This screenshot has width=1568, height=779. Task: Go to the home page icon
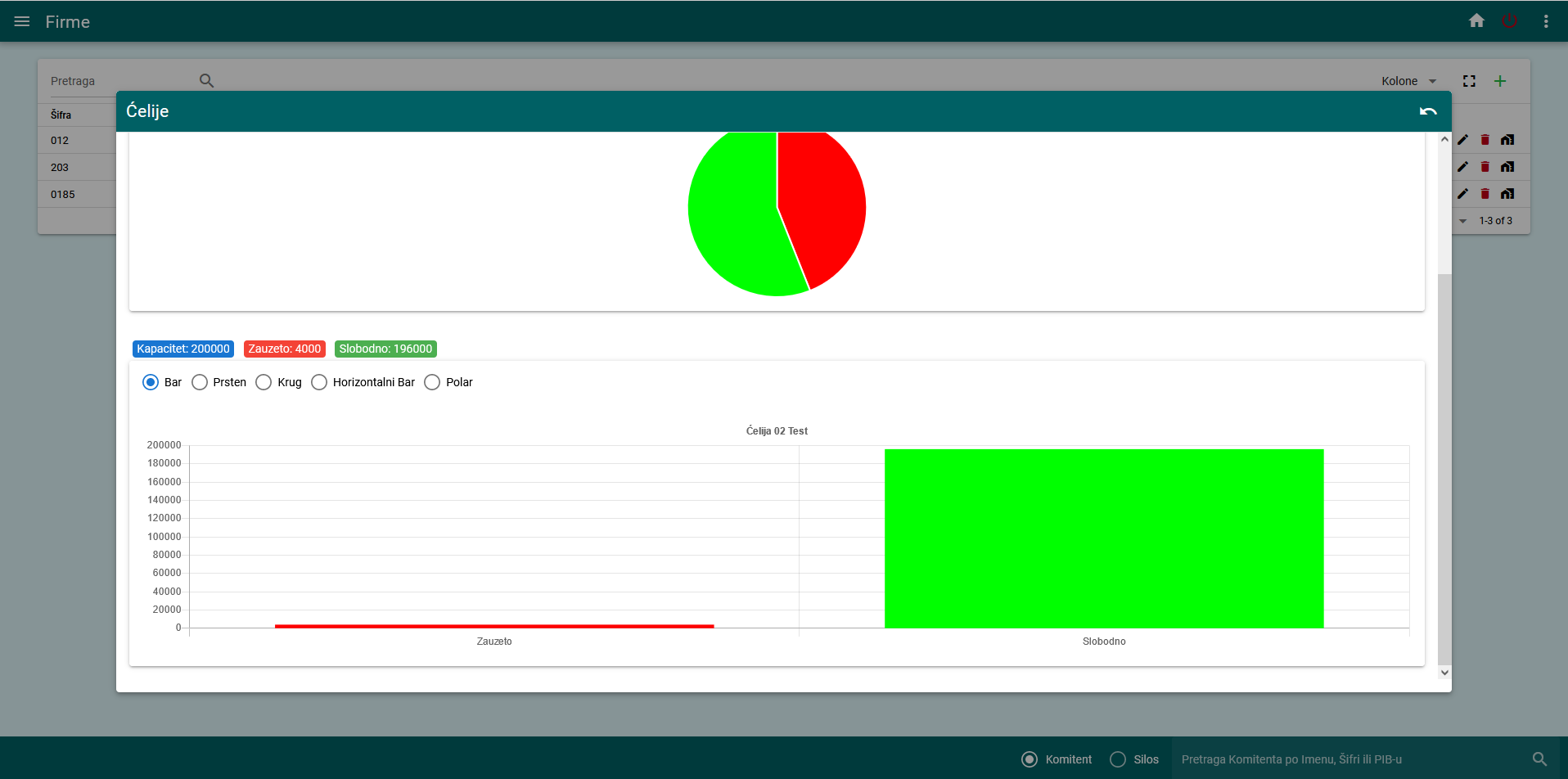(1476, 21)
